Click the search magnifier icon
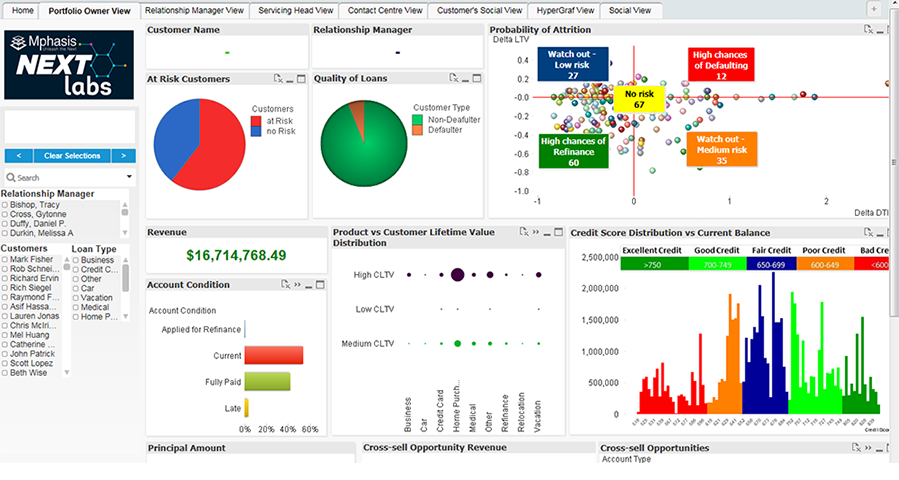 coord(11,178)
